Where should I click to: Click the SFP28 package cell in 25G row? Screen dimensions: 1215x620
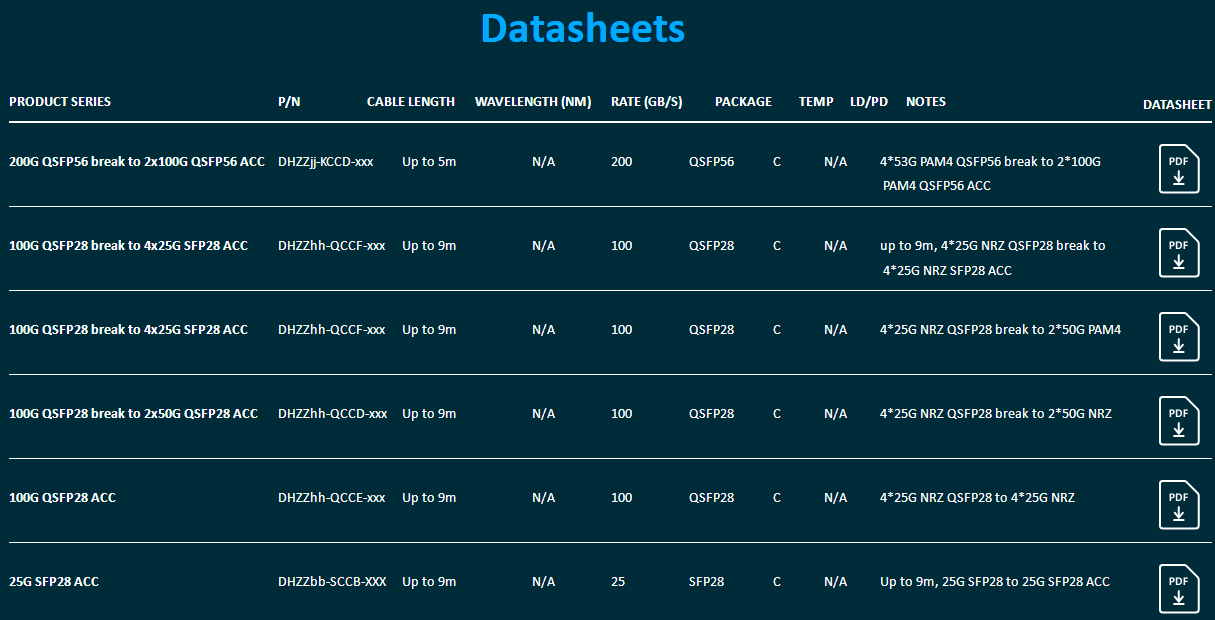[707, 581]
